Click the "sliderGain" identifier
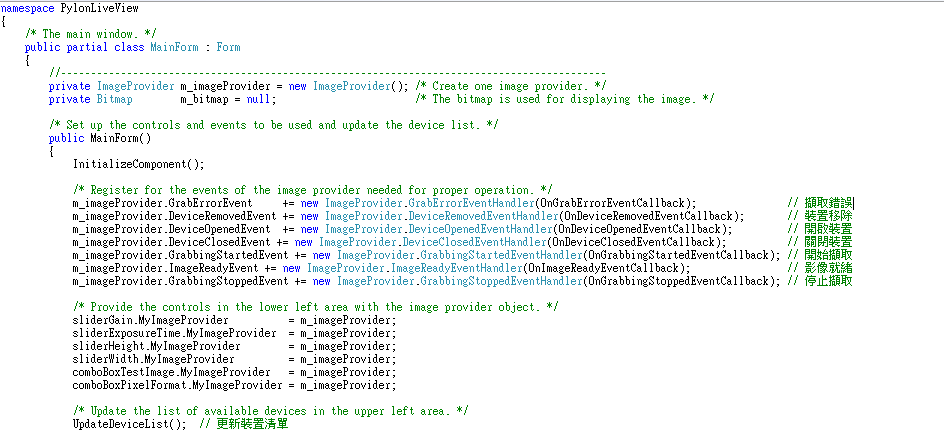 102,320
